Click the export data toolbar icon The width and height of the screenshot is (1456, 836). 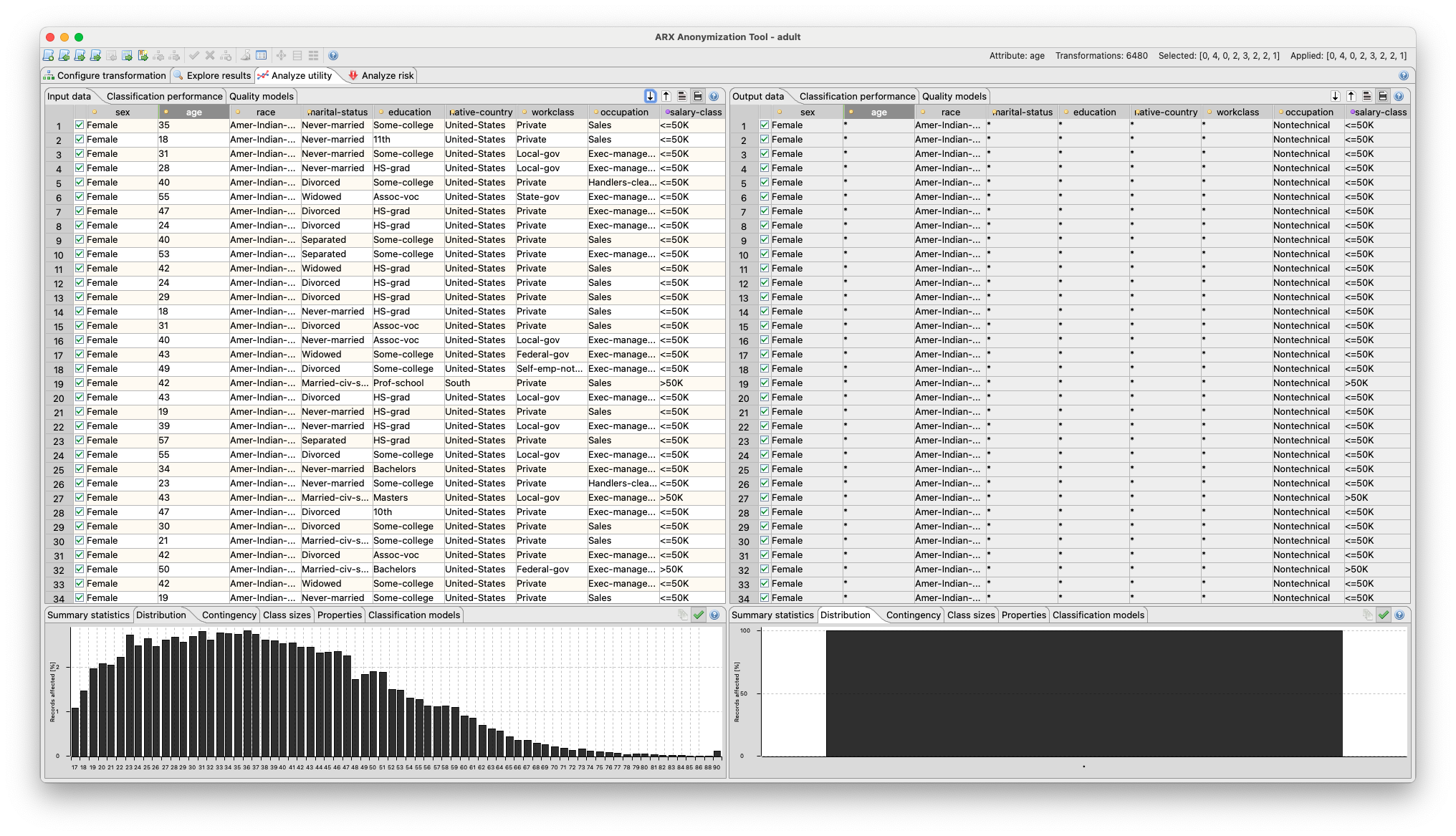click(127, 56)
